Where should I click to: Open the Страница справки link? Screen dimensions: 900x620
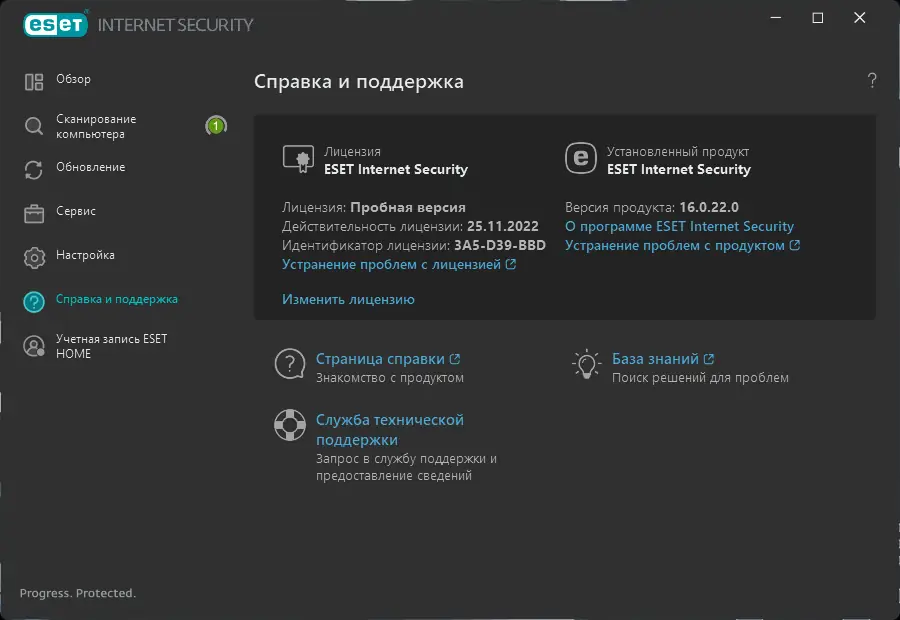(381, 359)
